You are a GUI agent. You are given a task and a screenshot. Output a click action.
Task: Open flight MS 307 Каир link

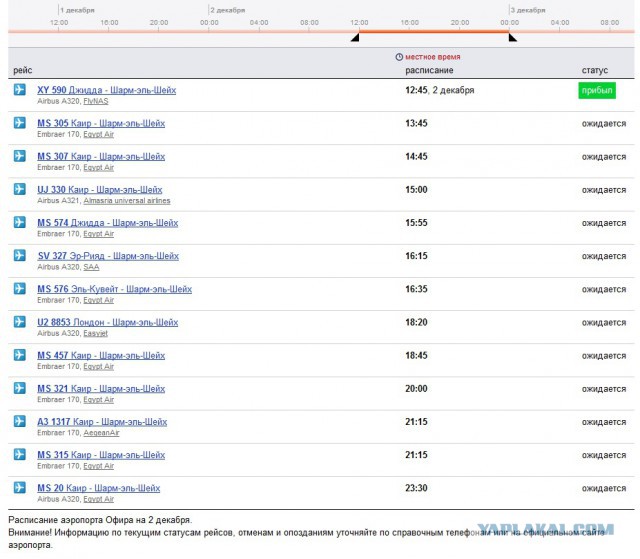[101, 156]
